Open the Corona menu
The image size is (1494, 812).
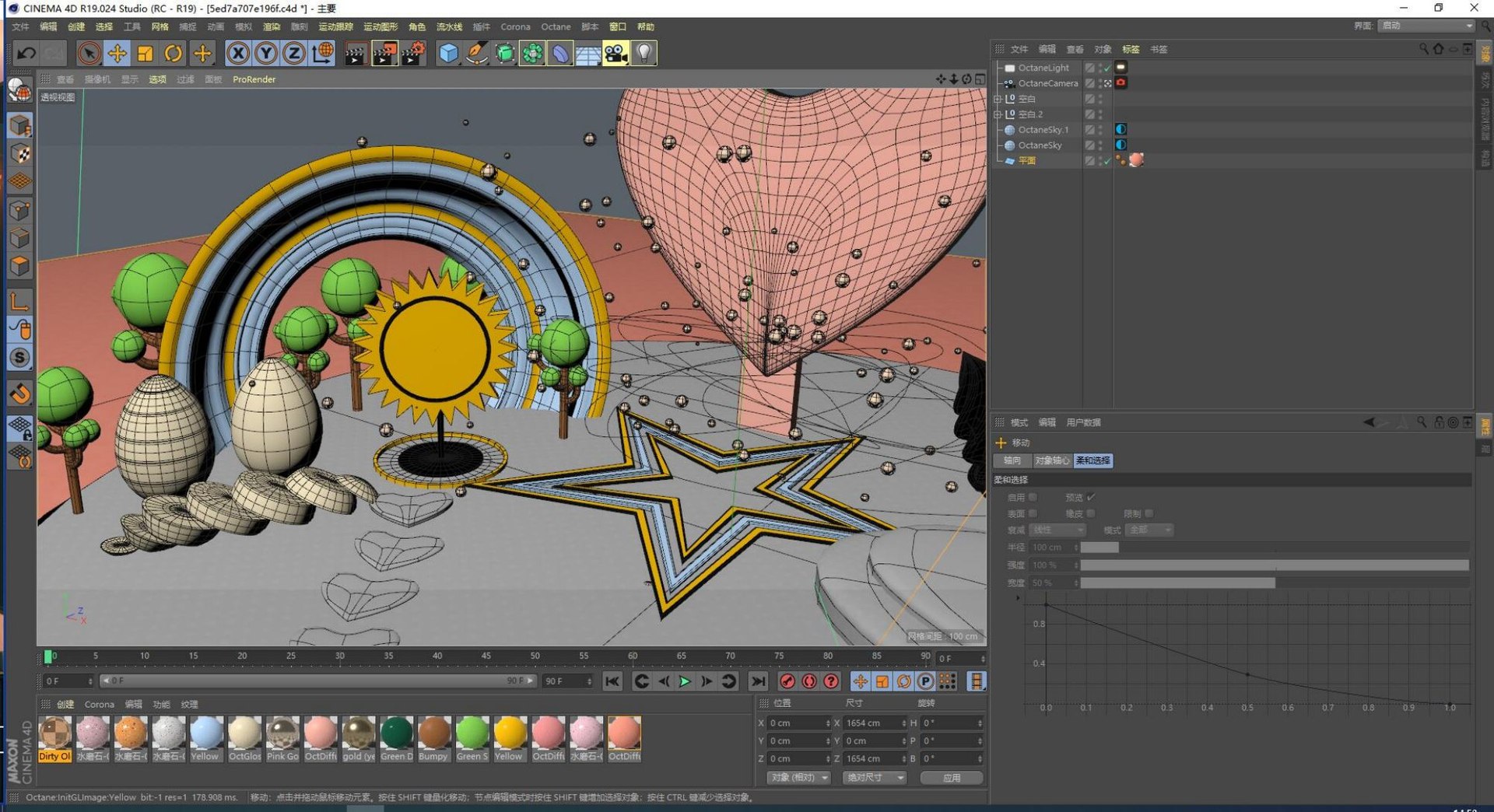(x=515, y=26)
